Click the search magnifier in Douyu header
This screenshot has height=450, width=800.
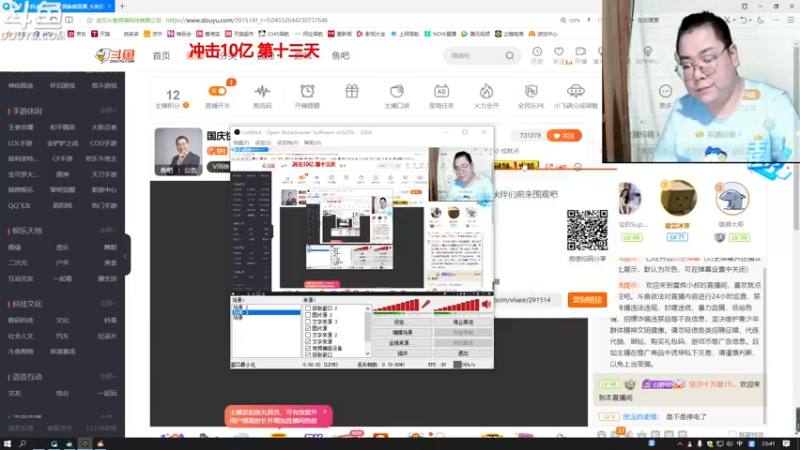click(x=509, y=56)
